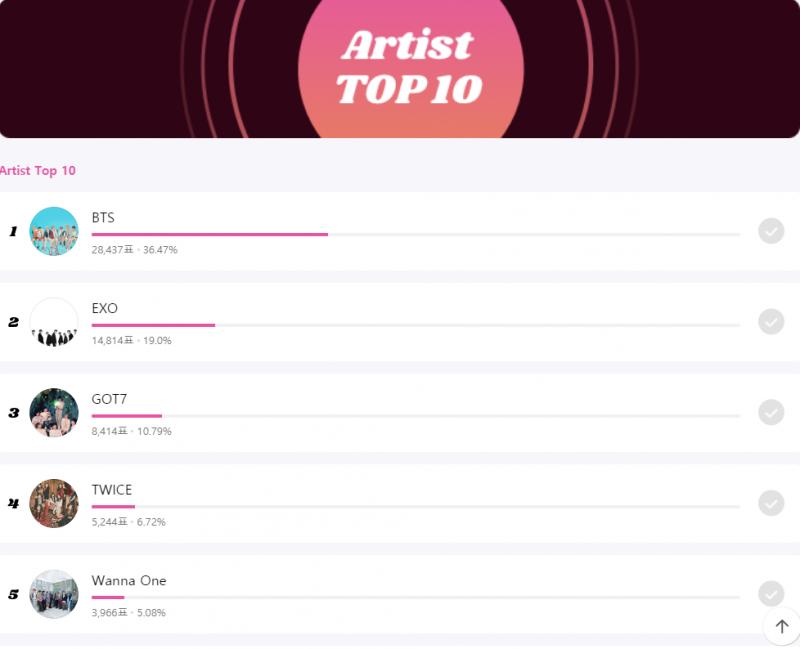
Task: Open the TWICE group thumbnail
Action: point(54,504)
